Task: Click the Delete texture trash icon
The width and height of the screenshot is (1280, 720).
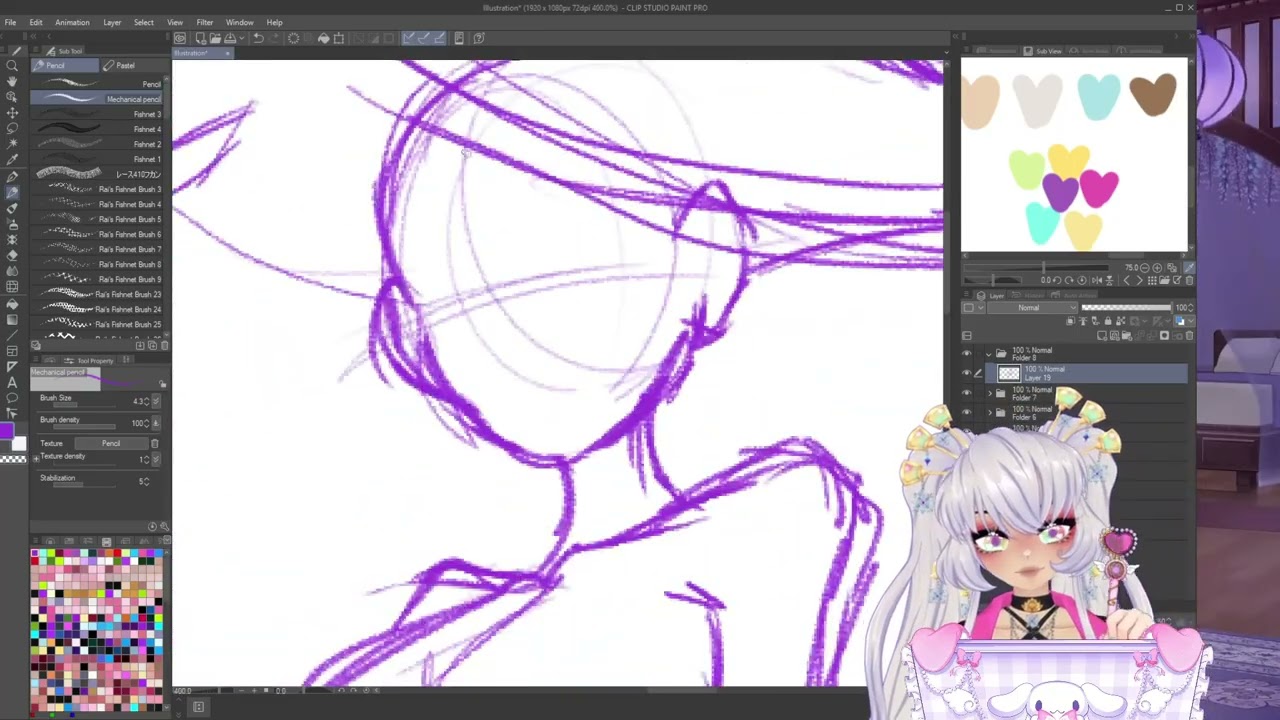Action: click(154, 443)
